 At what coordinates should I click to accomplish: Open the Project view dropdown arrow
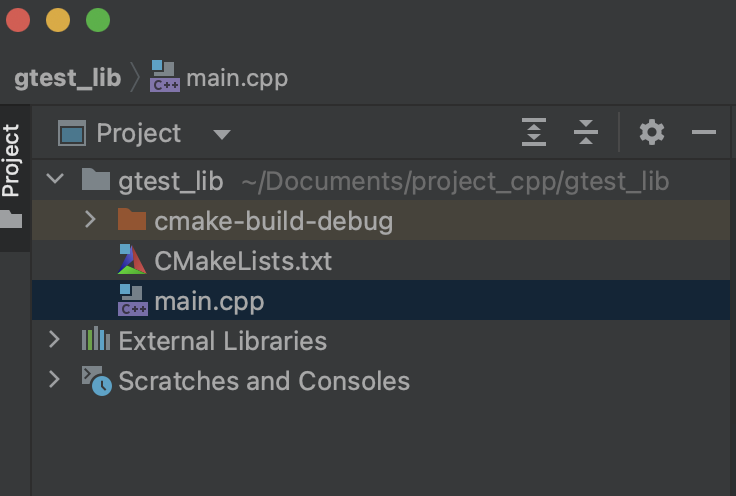point(222,135)
